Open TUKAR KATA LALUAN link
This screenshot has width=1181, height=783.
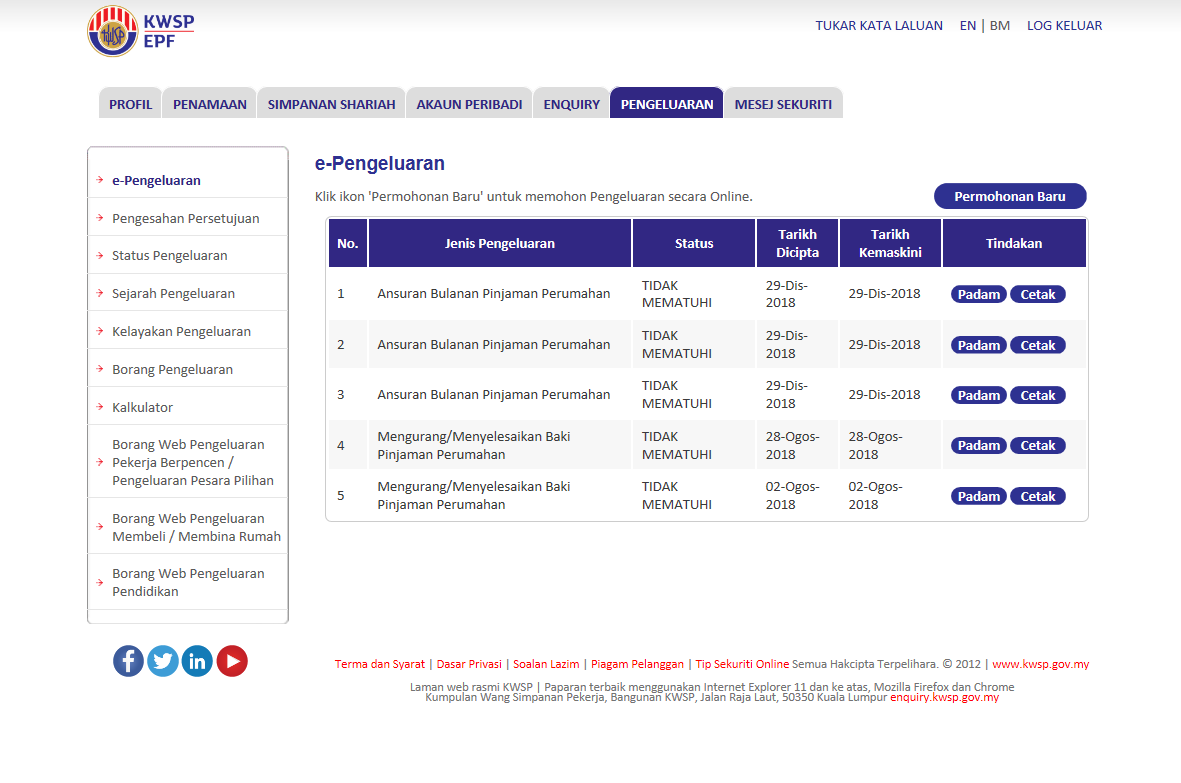879,26
